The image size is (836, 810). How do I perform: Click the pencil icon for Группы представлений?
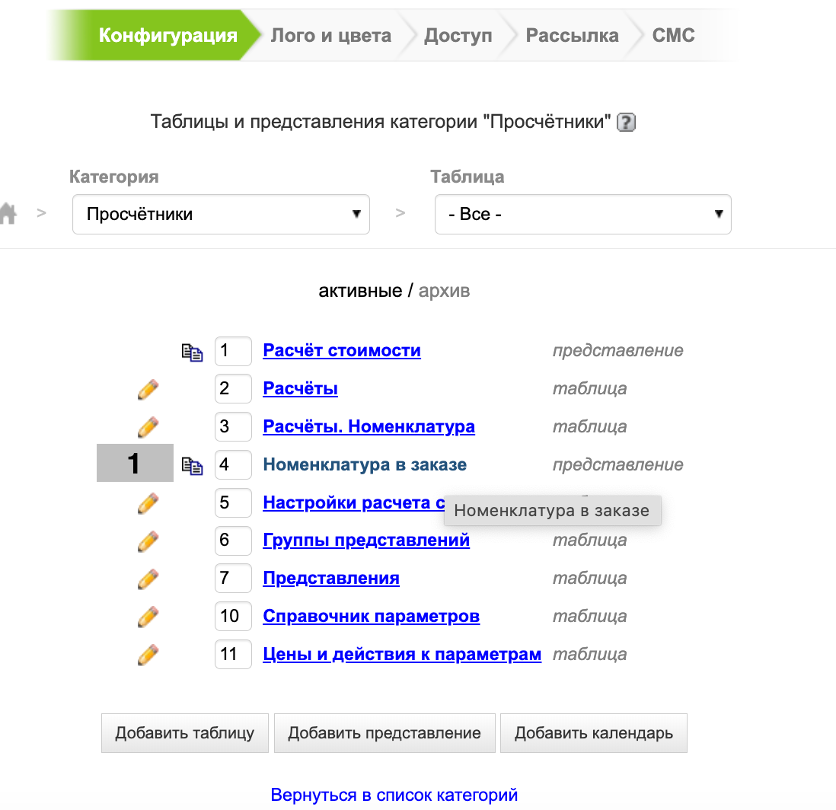pyautogui.click(x=148, y=541)
